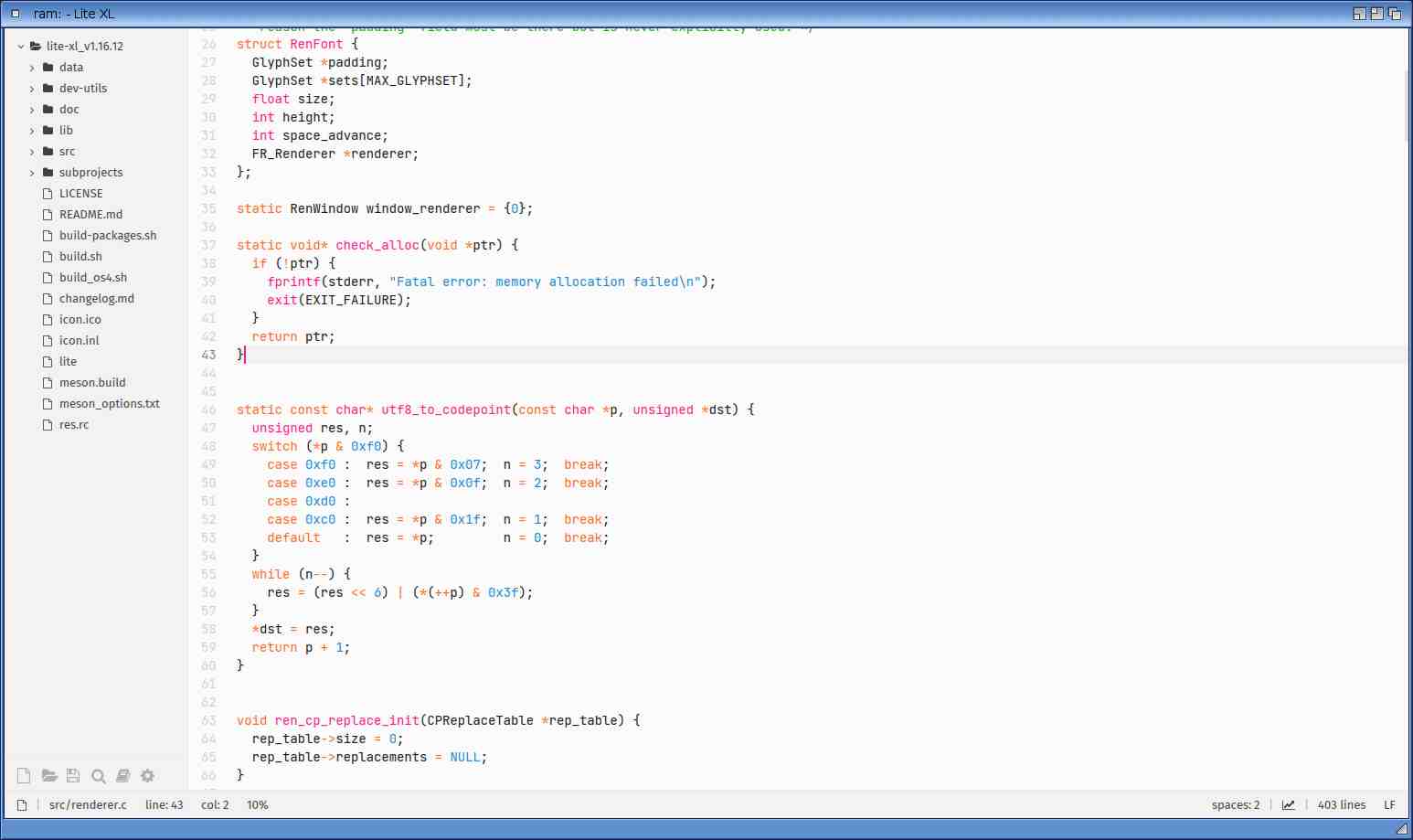Click the status bar document icon
The width and height of the screenshot is (1413, 840).
click(x=22, y=805)
